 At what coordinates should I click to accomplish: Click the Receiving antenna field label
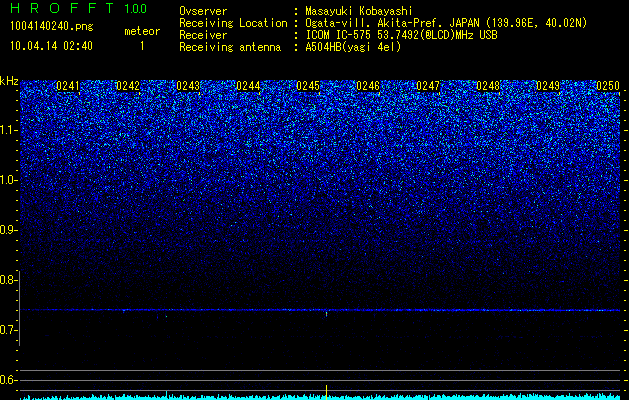coord(230,47)
